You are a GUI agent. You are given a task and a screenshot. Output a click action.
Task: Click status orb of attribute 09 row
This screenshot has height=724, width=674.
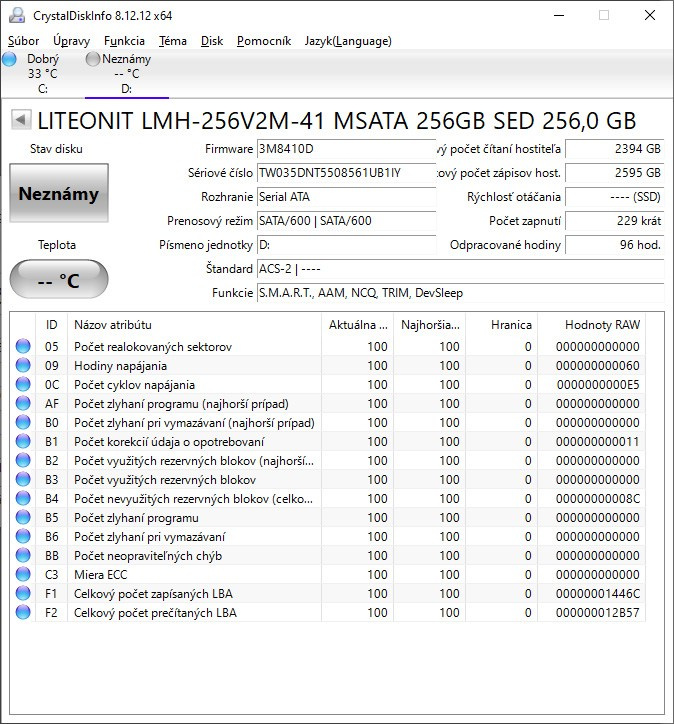(x=23, y=365)
